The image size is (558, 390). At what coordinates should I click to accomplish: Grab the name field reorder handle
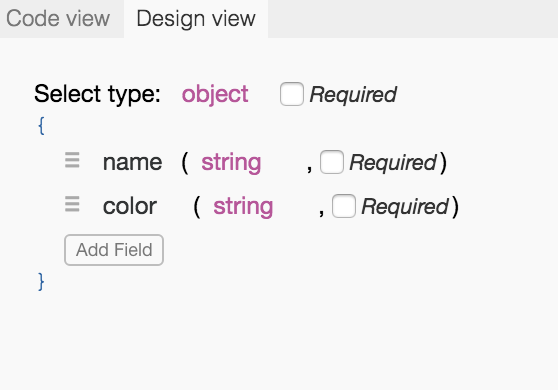(x=72, y=160)
